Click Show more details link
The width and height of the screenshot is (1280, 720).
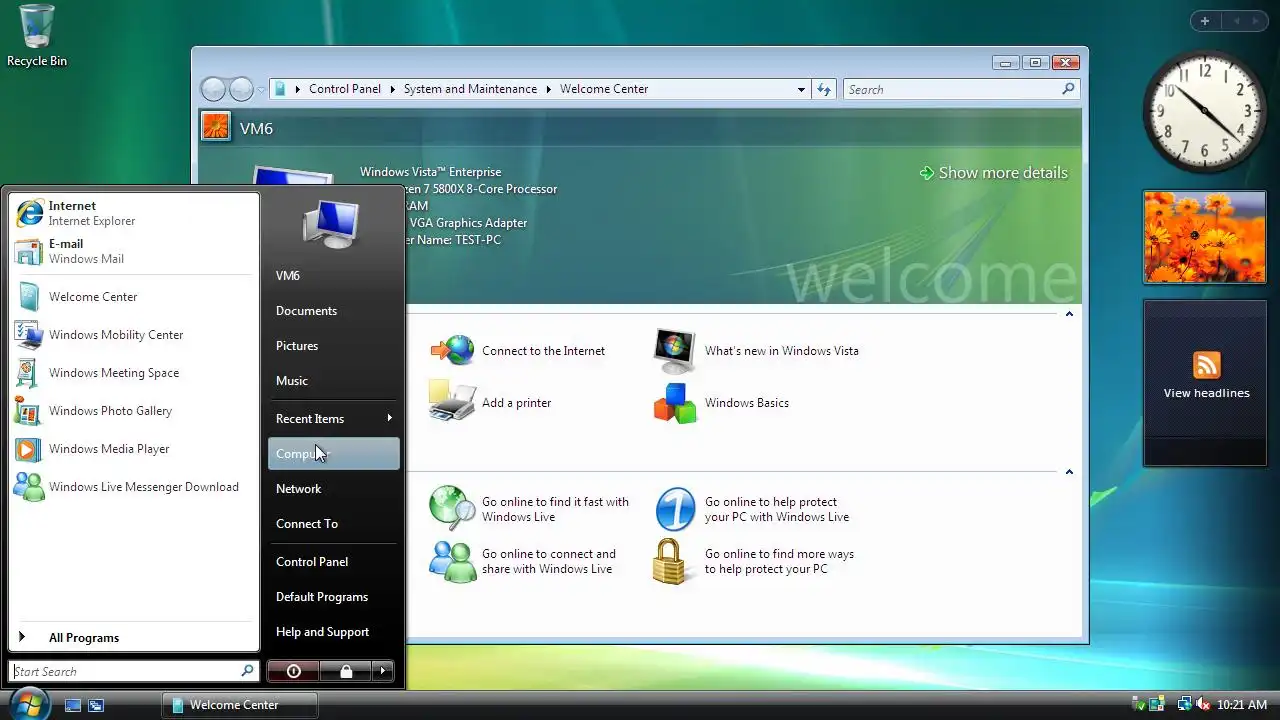[993, 172]
